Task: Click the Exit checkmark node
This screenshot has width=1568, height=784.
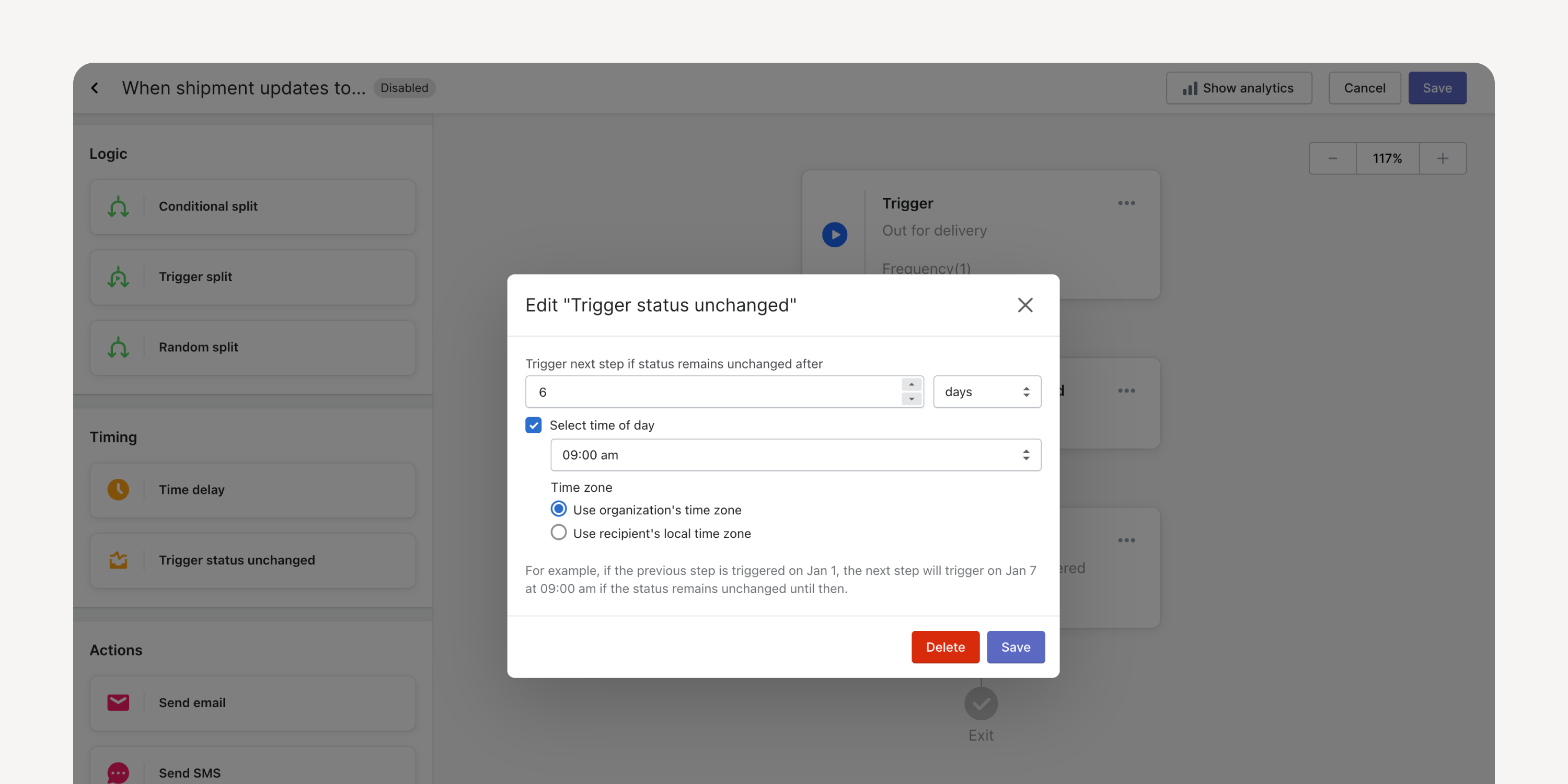Action: pyautogui.click(x=981, y=704)
